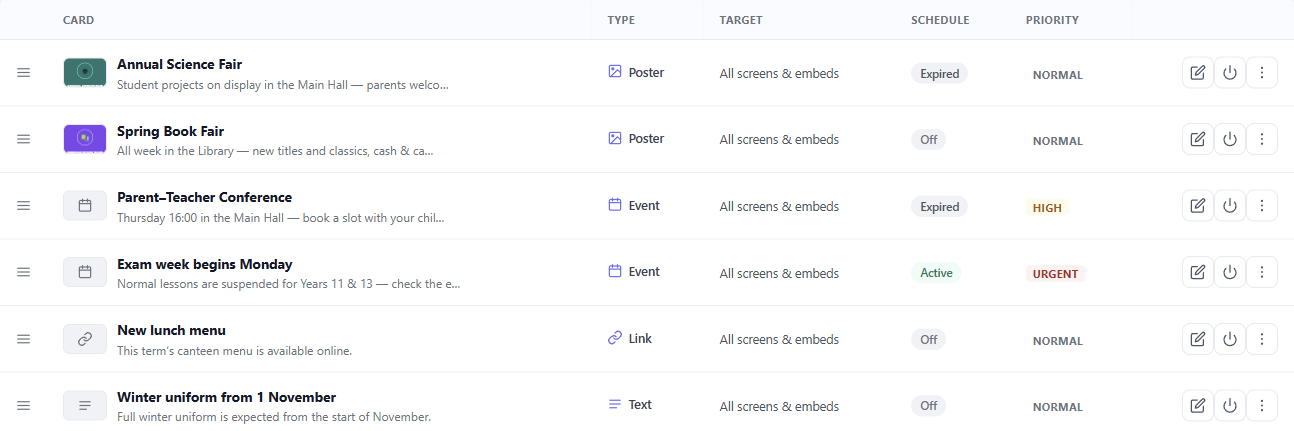Edit the Spring Book Fair card
Screen dimensions: 1294x431
tap(1198, 139)
